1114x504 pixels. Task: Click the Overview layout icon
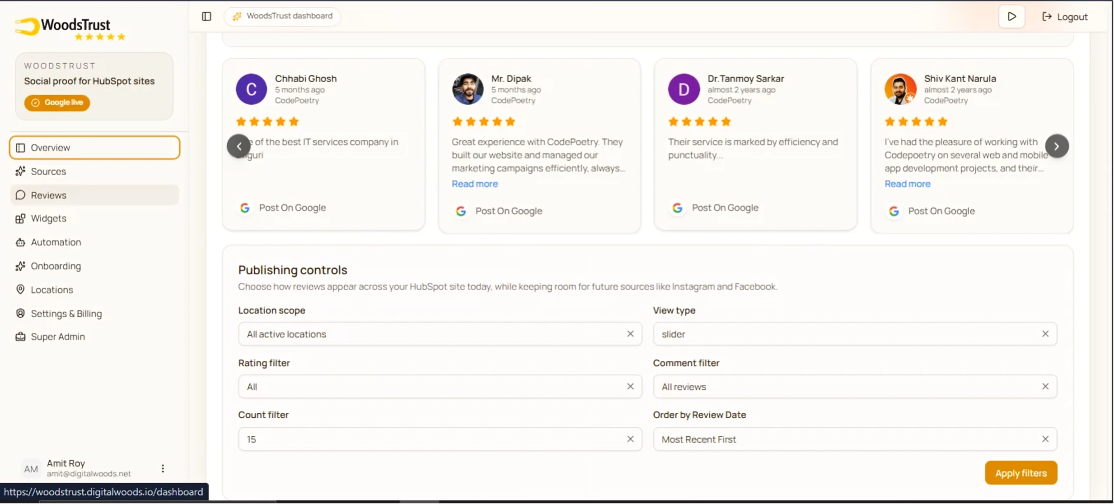coord(20,148)
